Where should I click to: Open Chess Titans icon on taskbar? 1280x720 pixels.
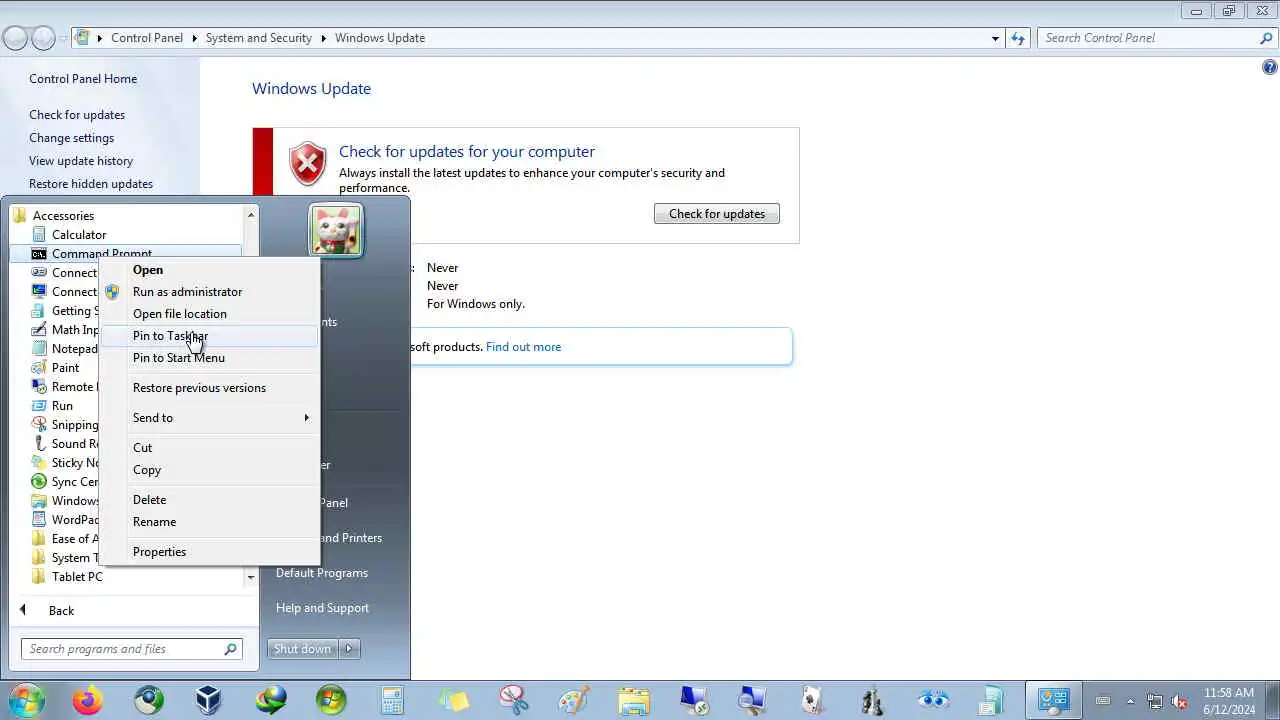[x=873, y=701]
